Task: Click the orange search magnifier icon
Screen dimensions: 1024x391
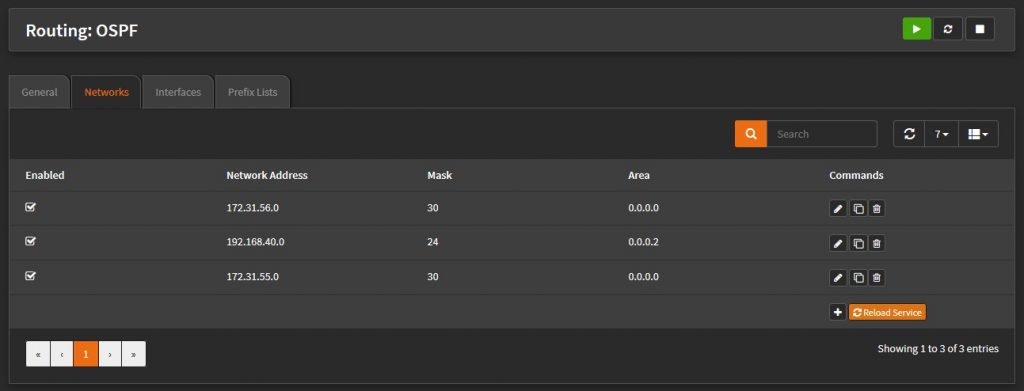Action: tap(751, 134)
